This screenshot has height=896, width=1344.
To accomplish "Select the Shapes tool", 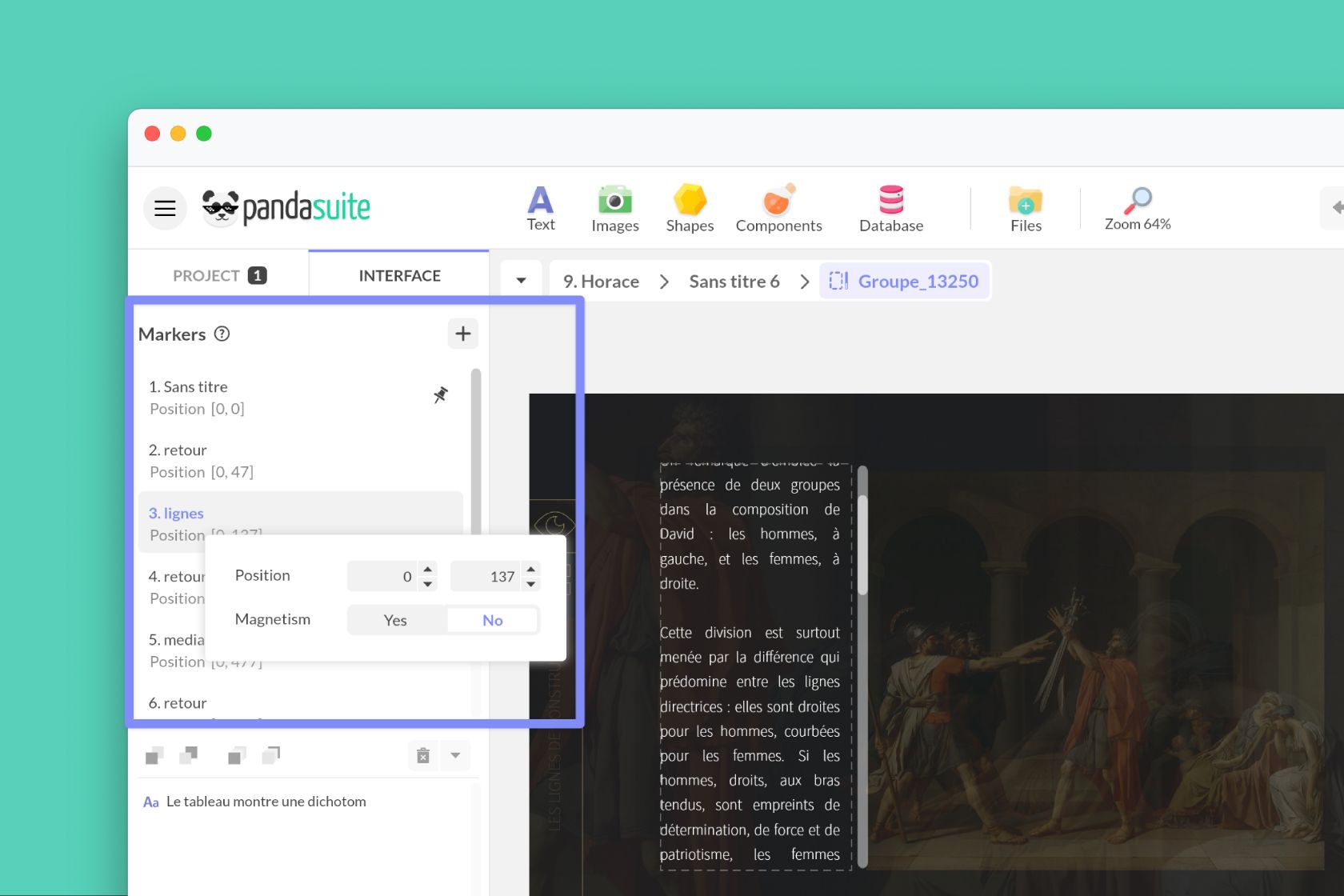I will 689,208.
